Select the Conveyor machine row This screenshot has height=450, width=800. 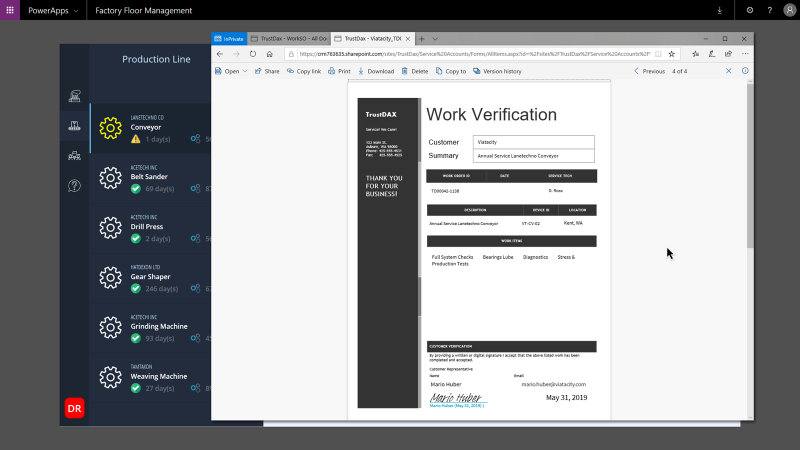click(151, 128)
